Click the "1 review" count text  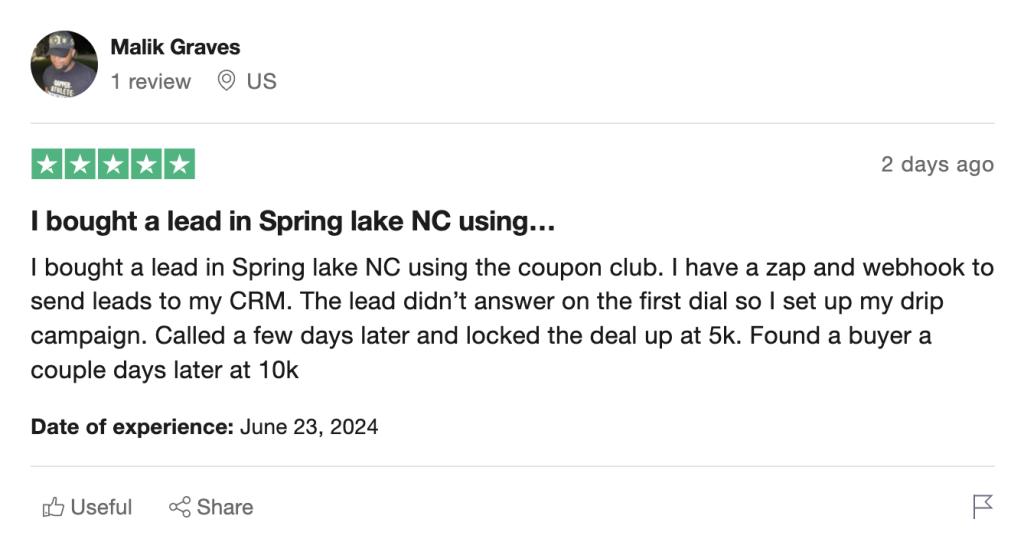click(150, 82)
